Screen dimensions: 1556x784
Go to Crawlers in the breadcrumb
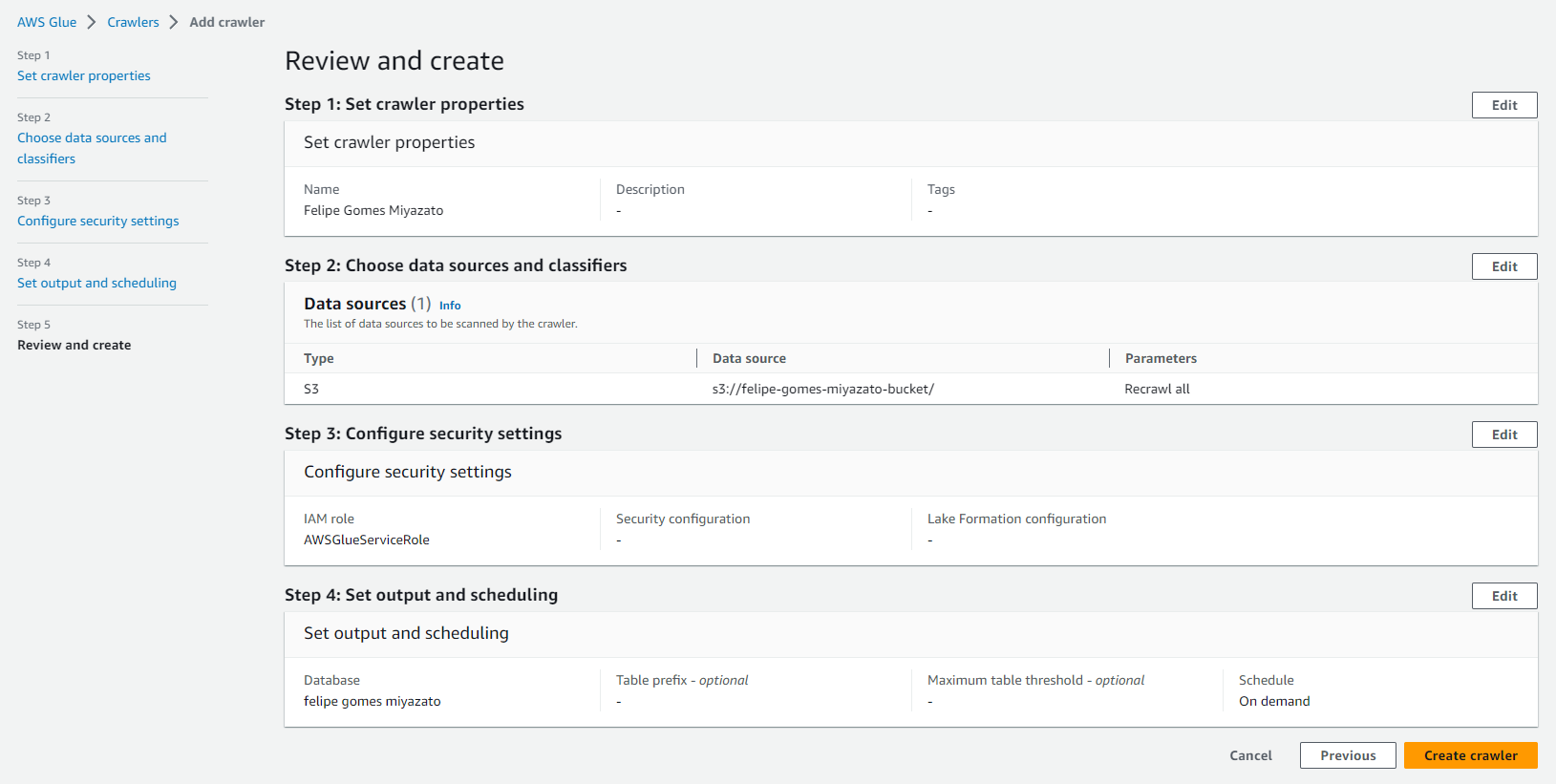133,22
